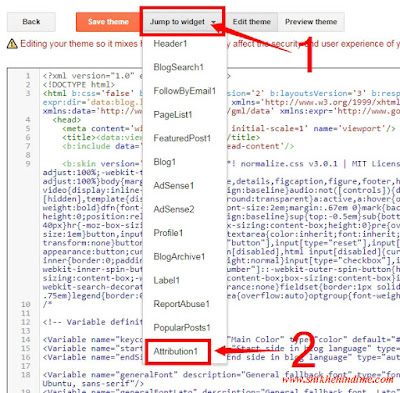
Task: Save the theme with Save theme
Action: pyautogui.click(x=108, y=22)
